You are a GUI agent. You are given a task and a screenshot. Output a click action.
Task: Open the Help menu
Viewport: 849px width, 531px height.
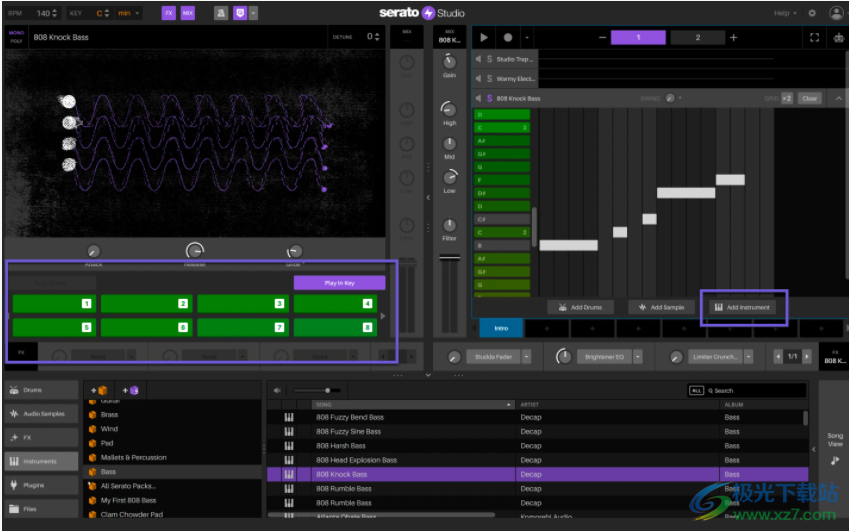coord(785,13)
